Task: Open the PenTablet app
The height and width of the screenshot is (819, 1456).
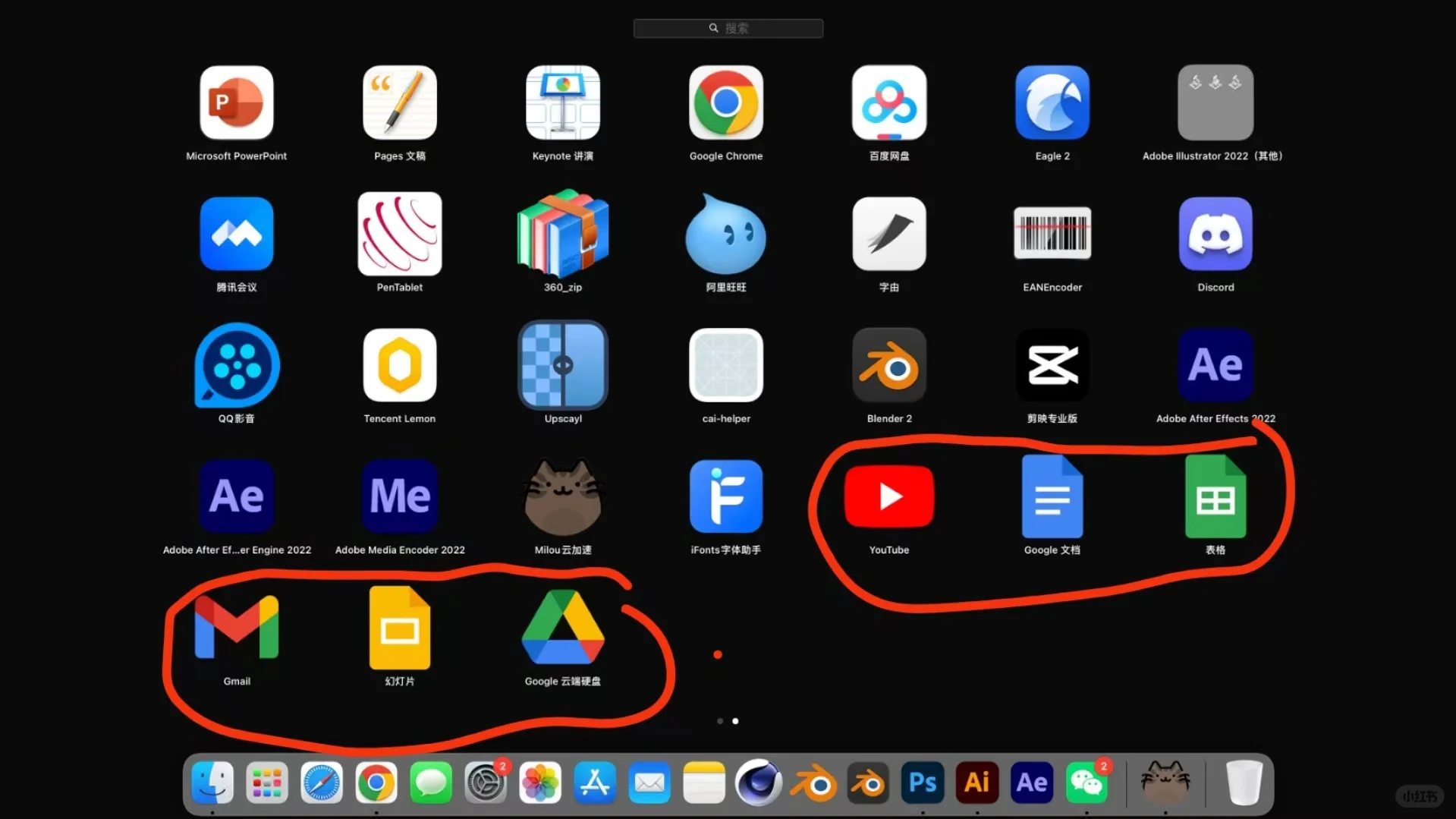Action: (400, 235)
